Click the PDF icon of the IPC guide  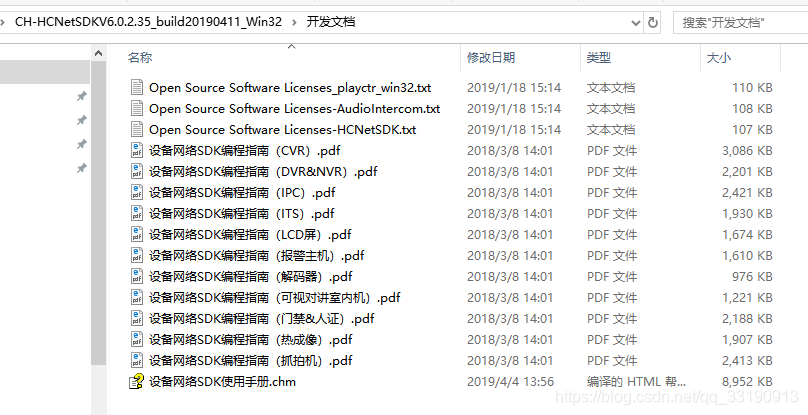coord(137,193)
